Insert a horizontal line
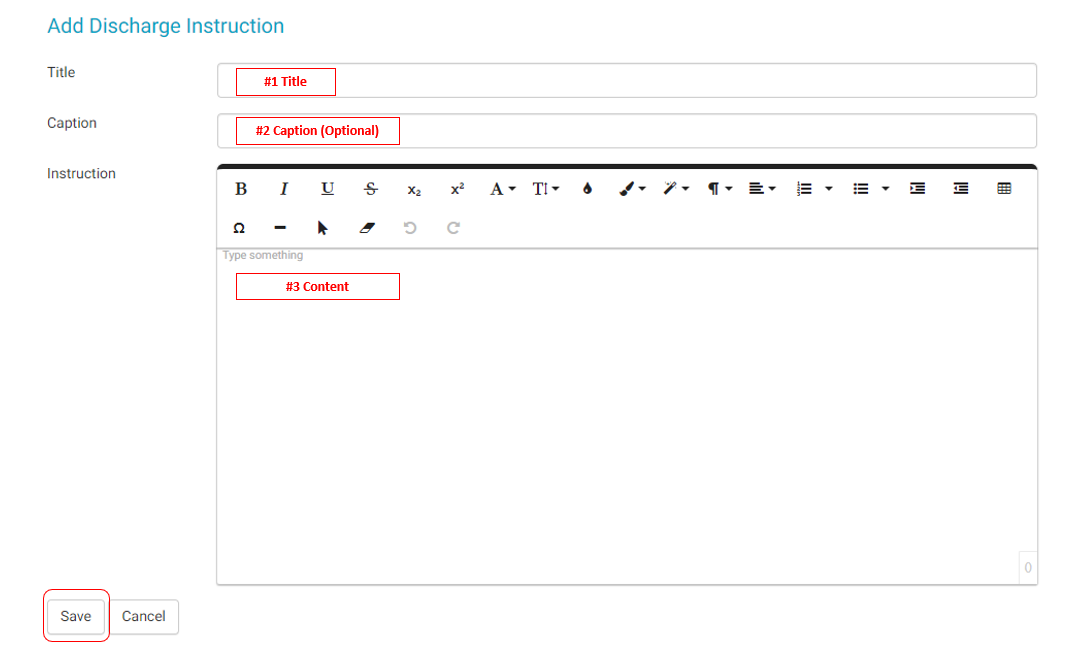The width and height of the screenshot is (1065, 664). [280, 228]
